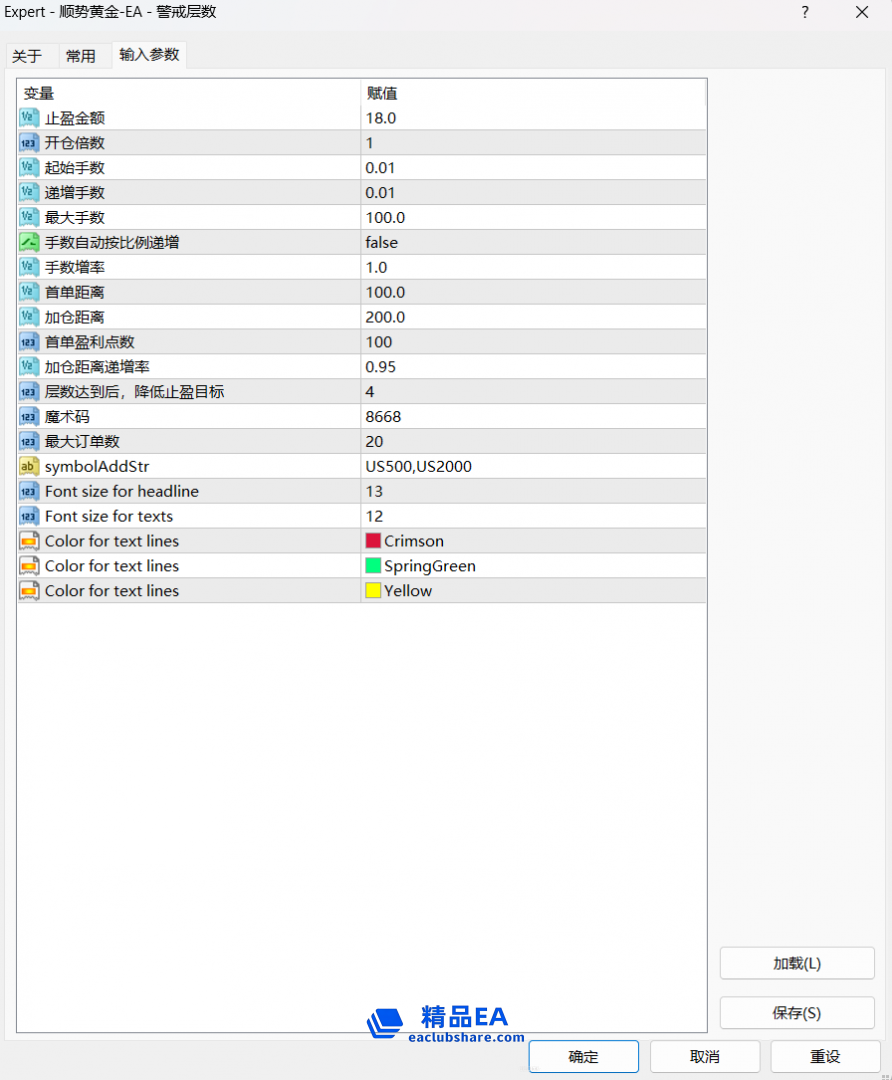Select the 'ab' string icon next to symbolAddStr

27,466
